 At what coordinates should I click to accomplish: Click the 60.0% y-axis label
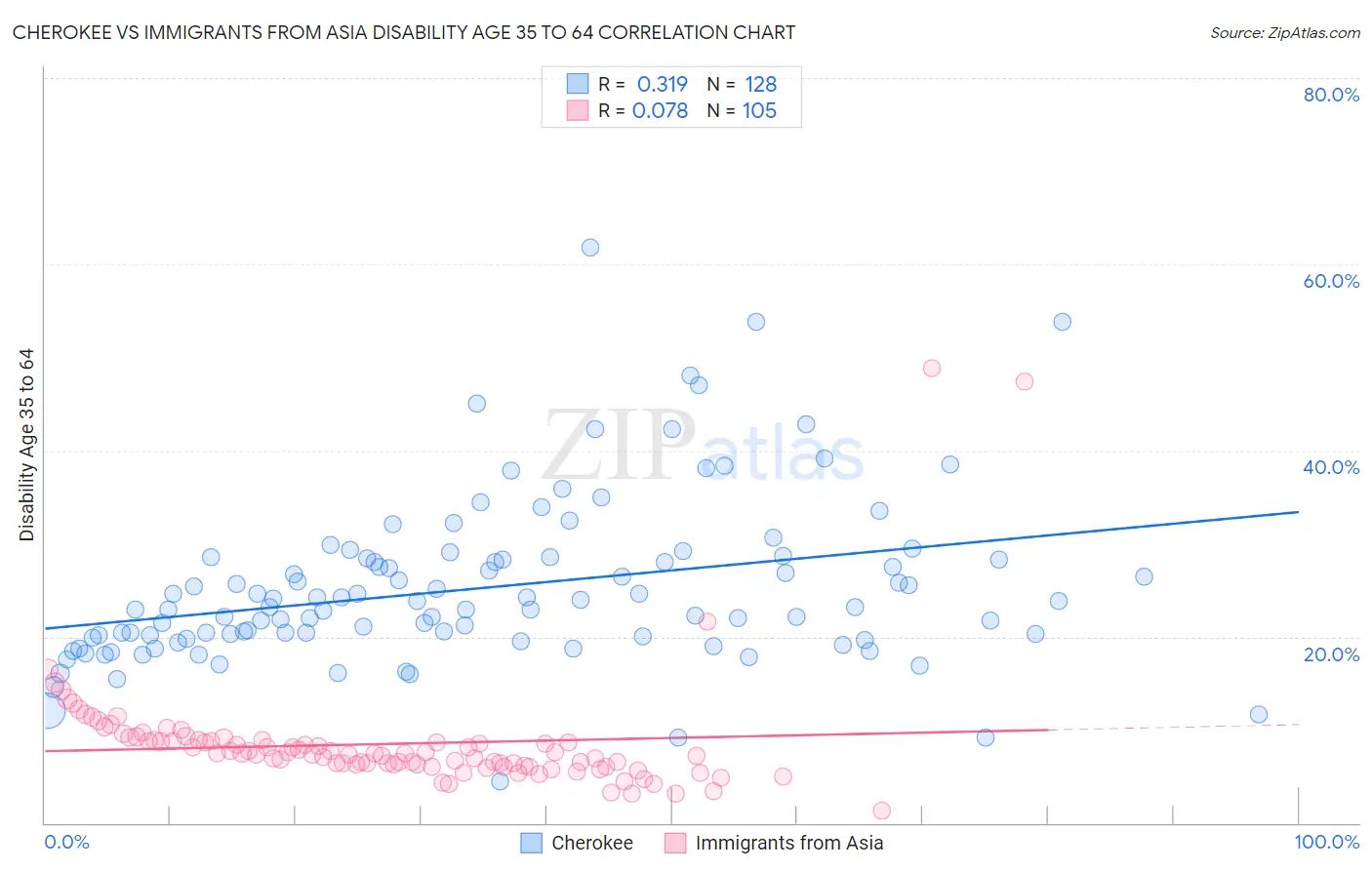[1331, 281]
